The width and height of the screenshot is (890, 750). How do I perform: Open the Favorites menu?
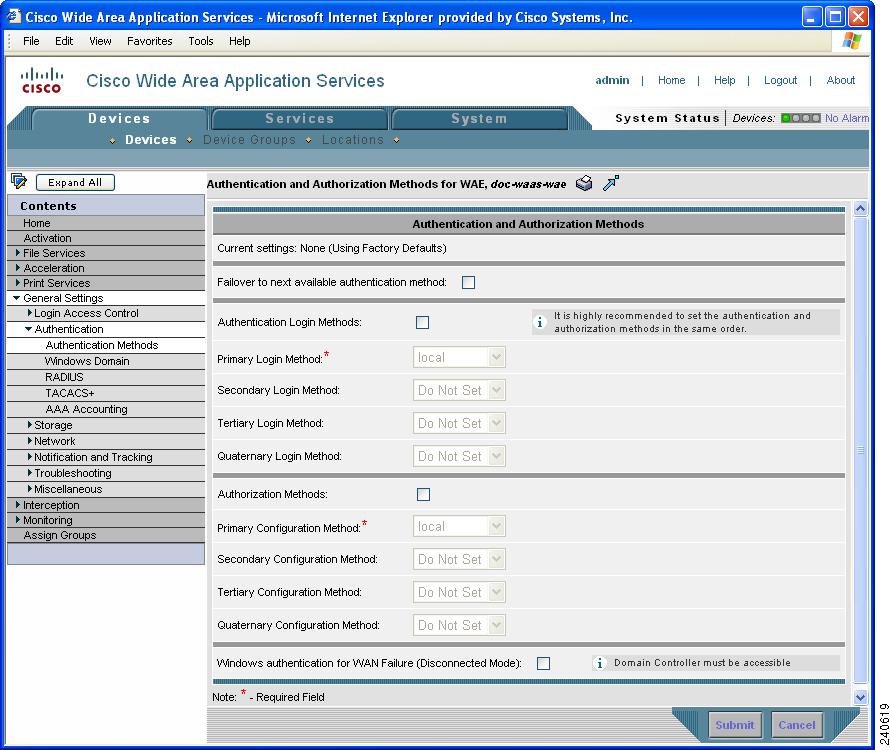point(150,41)
